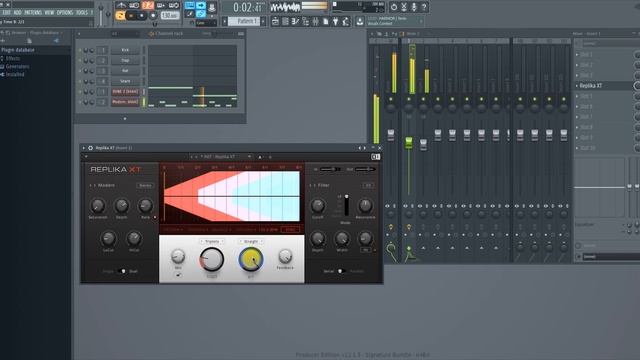Click the Installed item in browser

15,75
